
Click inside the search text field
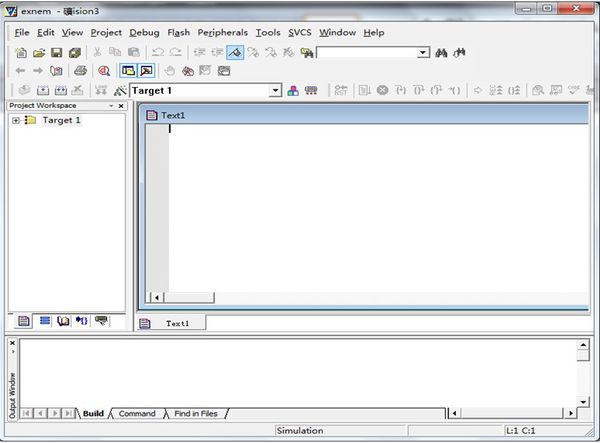coord(367,52)
